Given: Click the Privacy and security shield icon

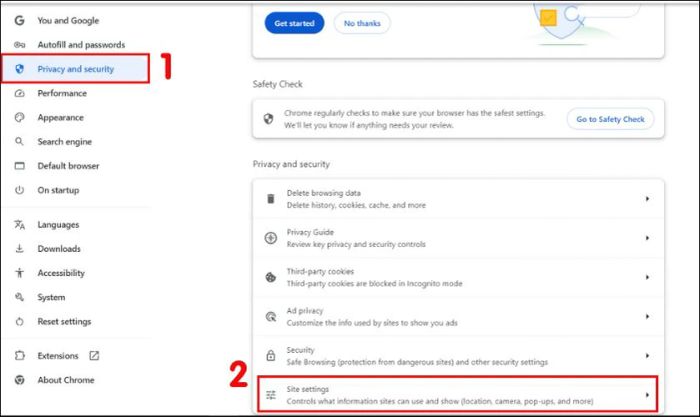Looking at the screenshot, I should point(19,69).
